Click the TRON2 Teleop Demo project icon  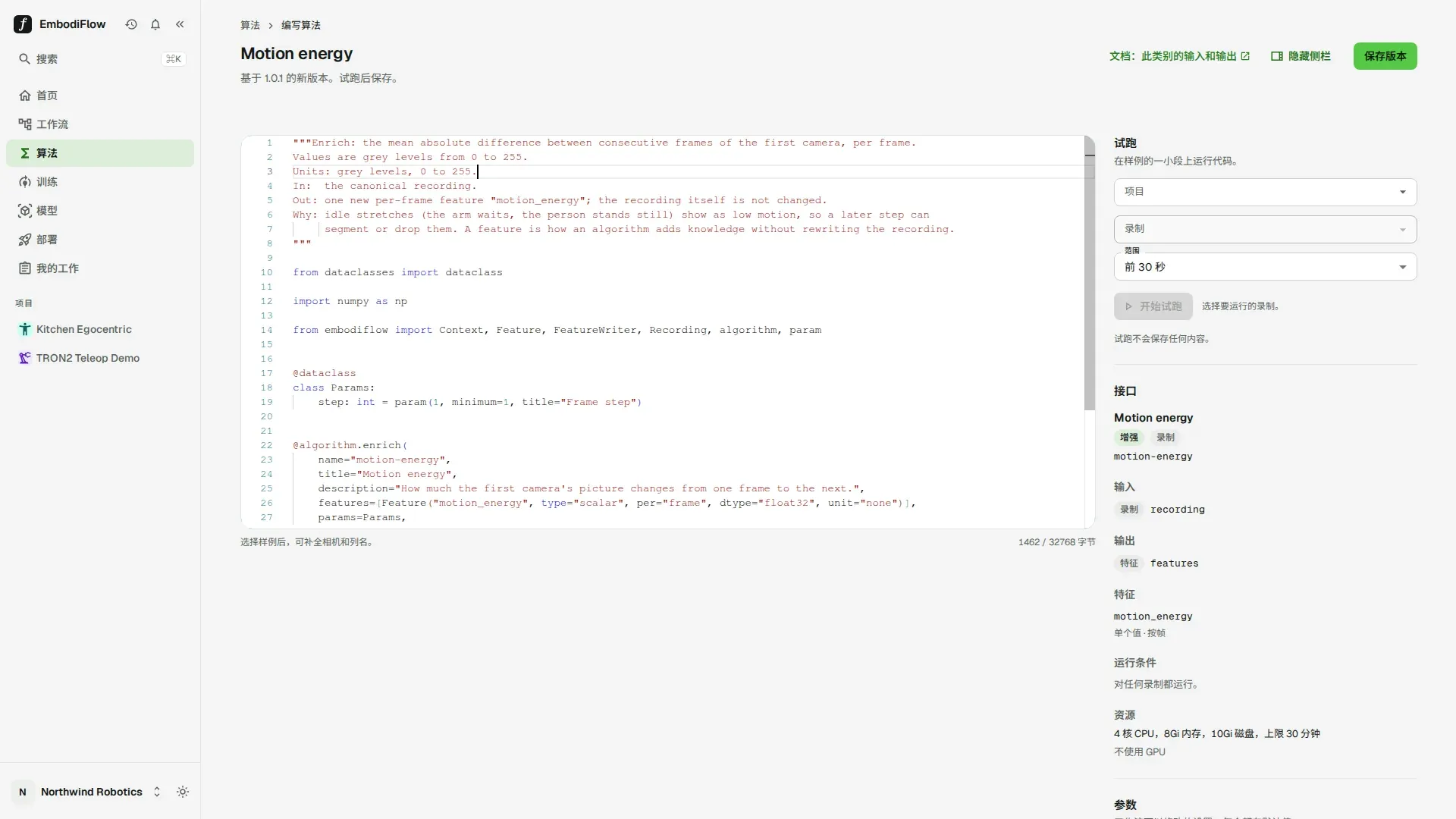pos(25,358)
